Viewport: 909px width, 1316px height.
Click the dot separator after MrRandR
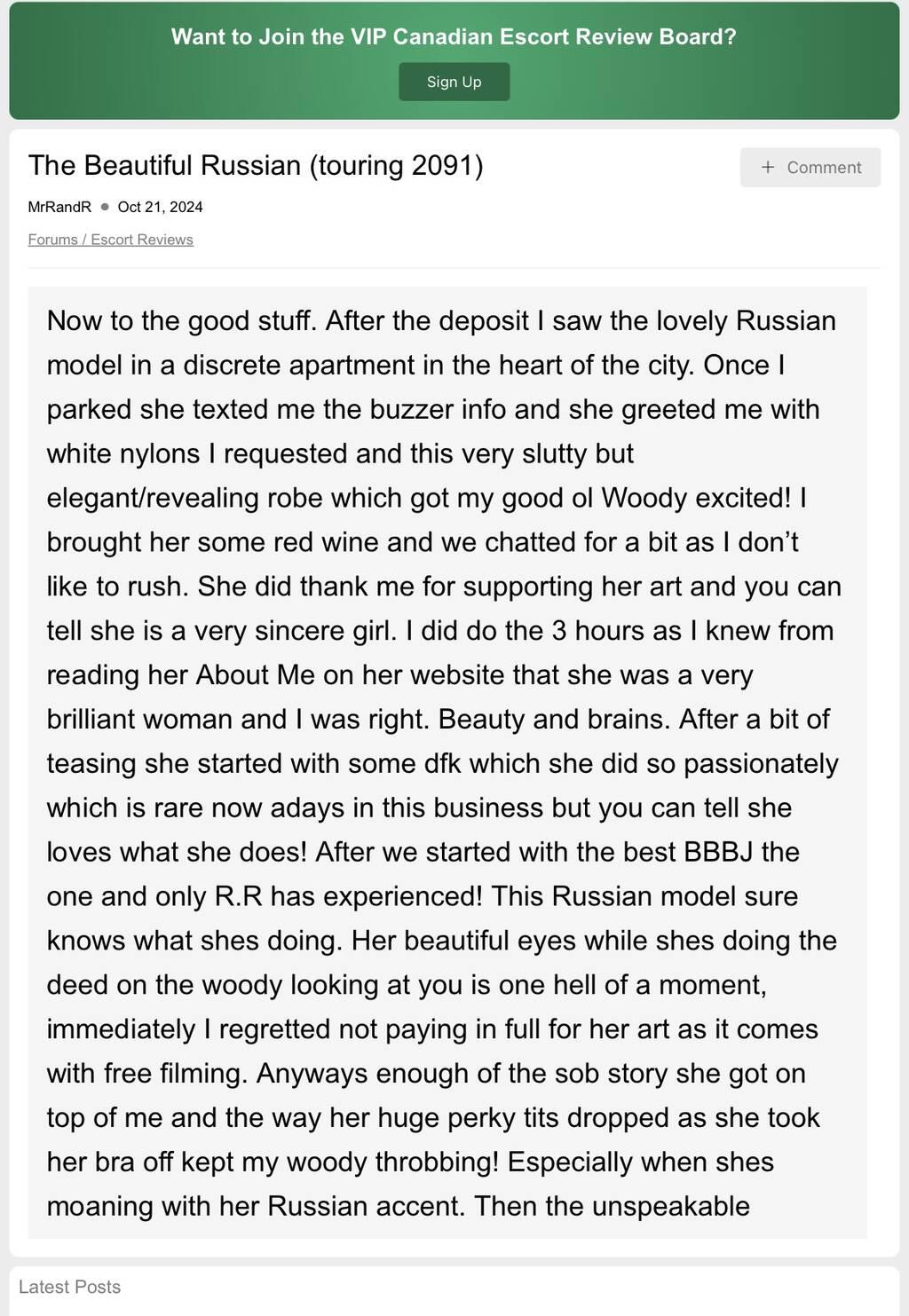pyautogui.click(x=105, y=207)
